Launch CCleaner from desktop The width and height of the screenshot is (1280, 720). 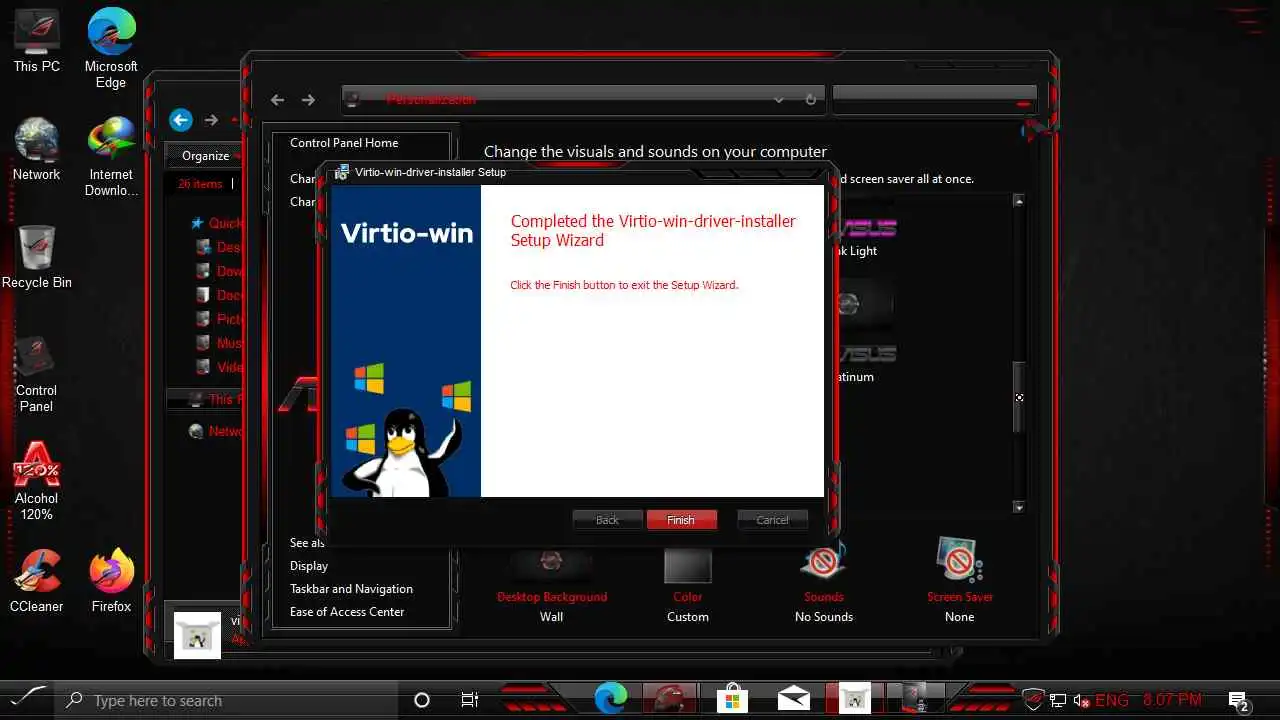(37, 581)
